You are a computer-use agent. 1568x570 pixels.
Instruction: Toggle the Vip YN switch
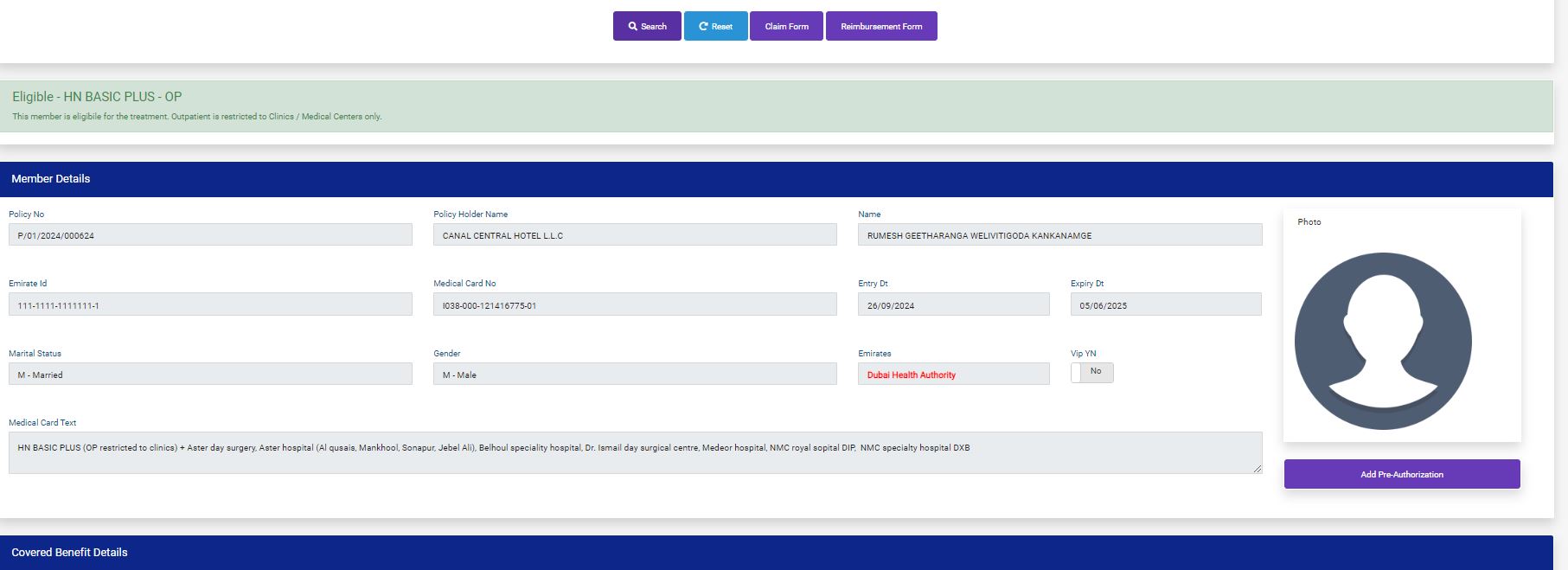(x=1091, y=372)
